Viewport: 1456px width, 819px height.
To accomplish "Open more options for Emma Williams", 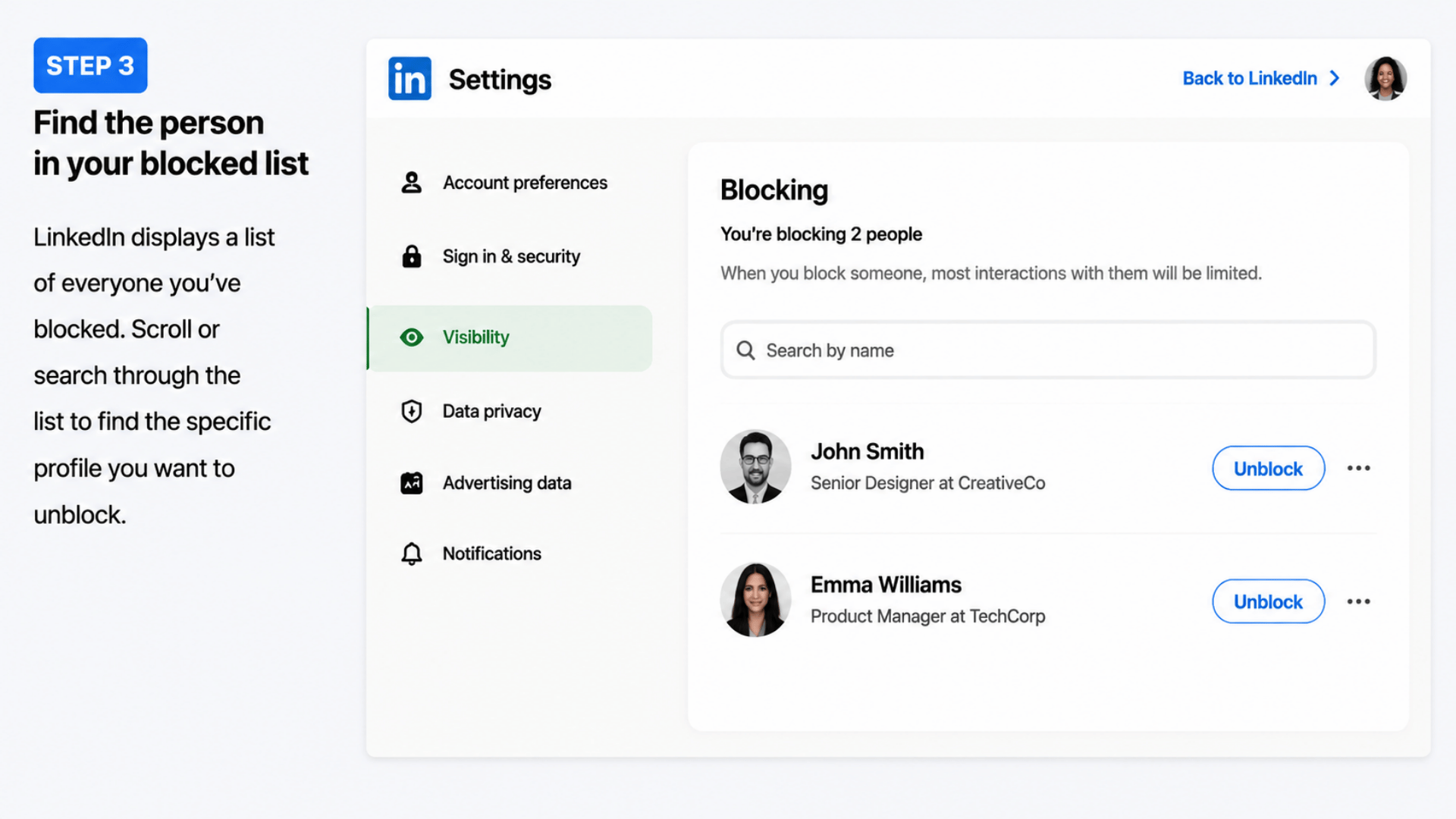I will coord(1358,602).
